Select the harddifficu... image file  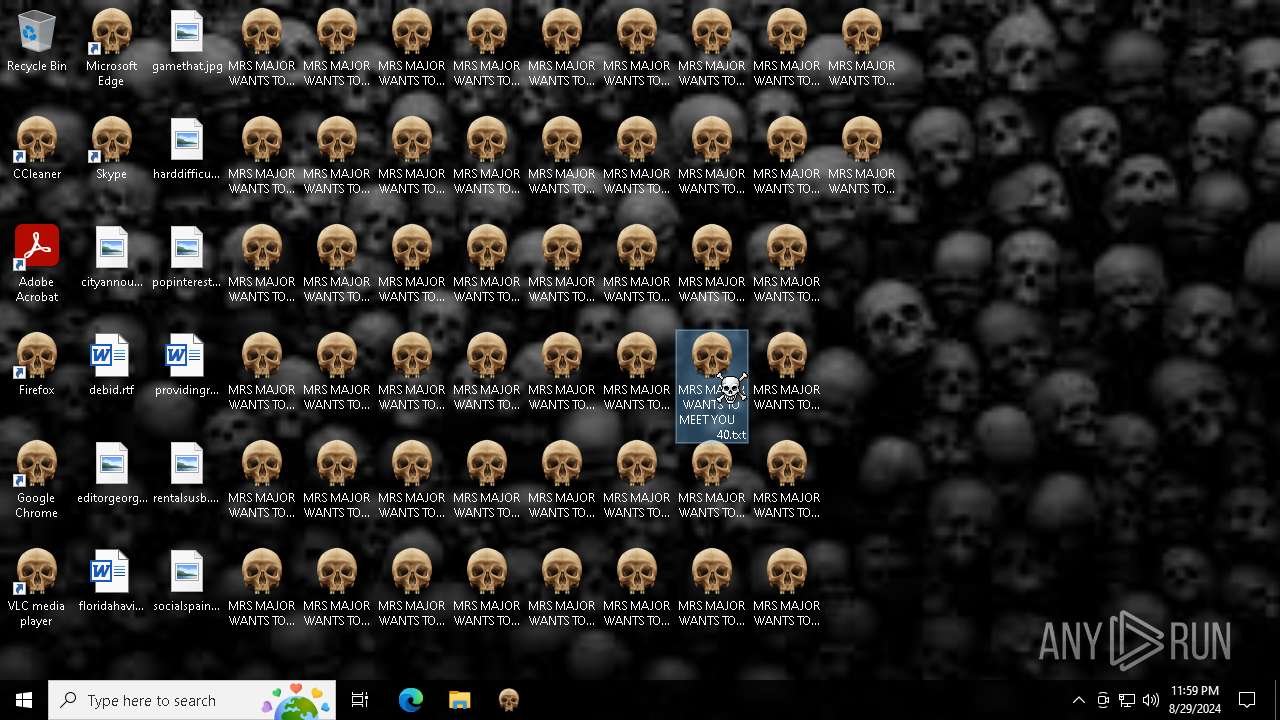click(x=187, y=149)
